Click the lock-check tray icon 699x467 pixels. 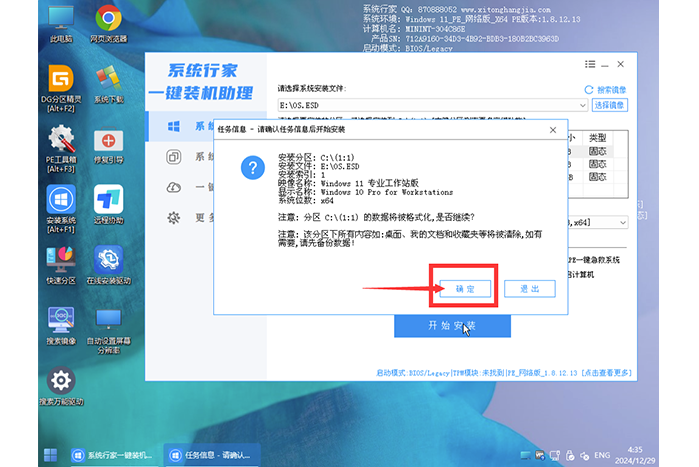(x=570, y=455)
